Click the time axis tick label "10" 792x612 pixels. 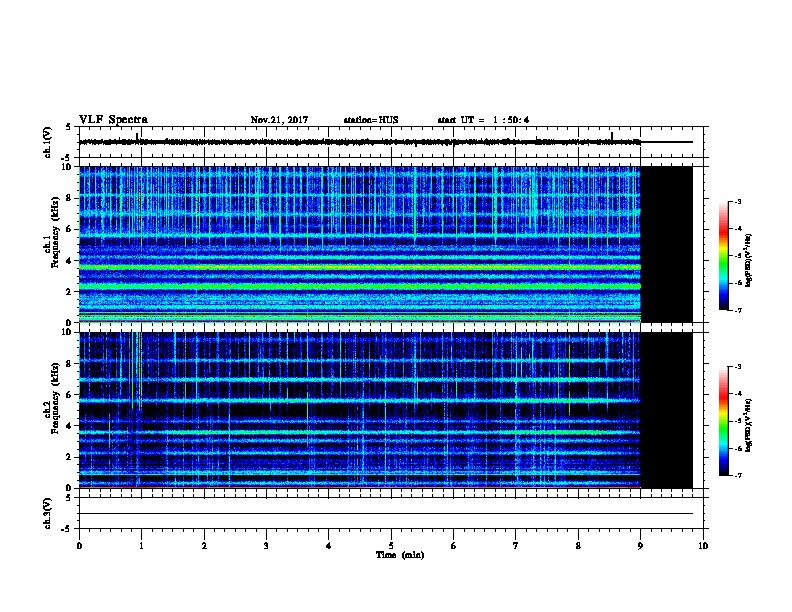[703, 545]
